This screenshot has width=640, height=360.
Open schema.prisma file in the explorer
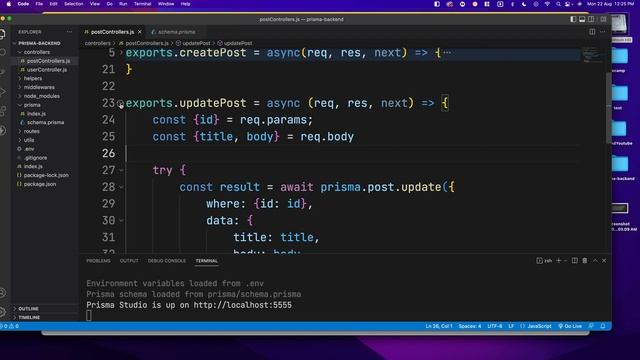point(45,122)
